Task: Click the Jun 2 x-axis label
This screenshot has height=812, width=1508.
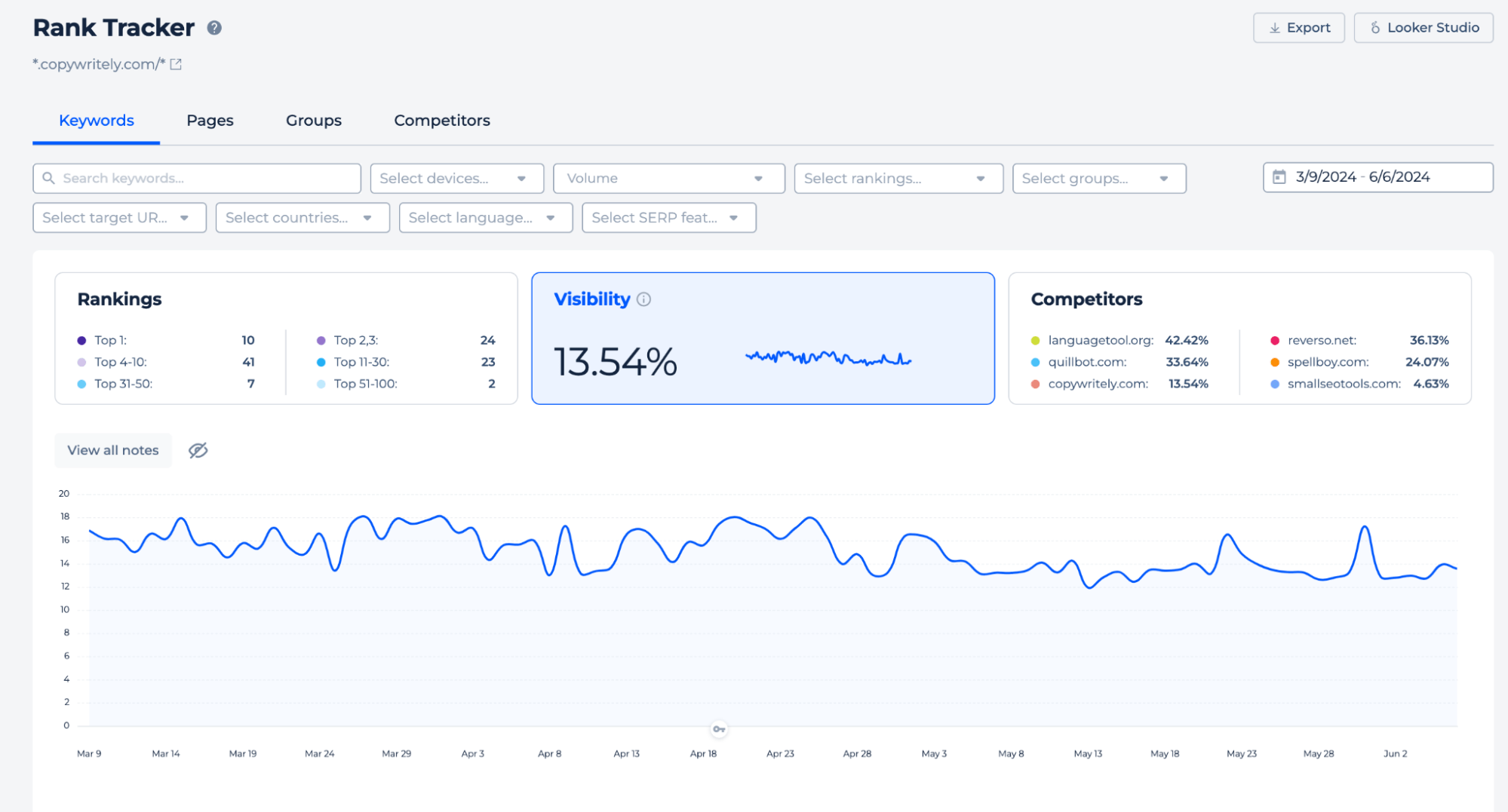Action: click(1395, 753)
